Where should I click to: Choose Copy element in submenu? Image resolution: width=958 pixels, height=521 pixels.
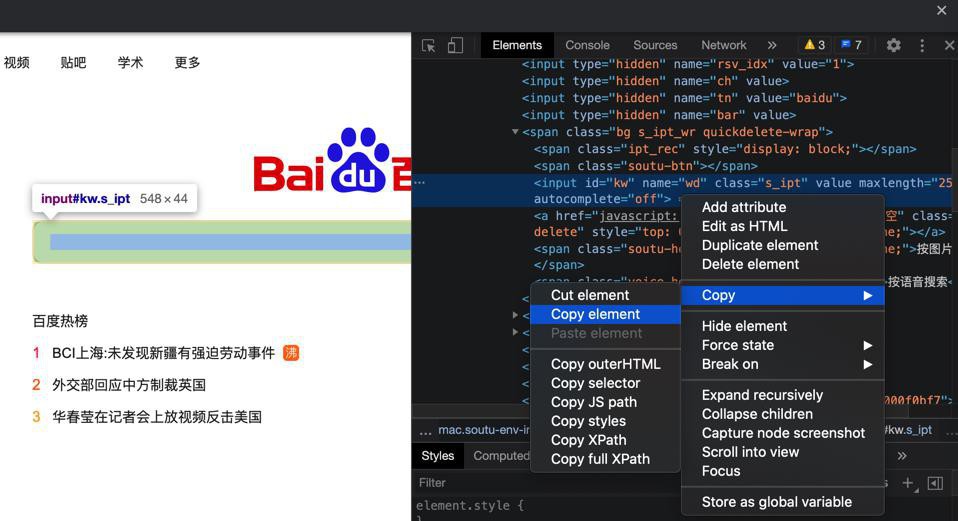(x=605, y=314)
